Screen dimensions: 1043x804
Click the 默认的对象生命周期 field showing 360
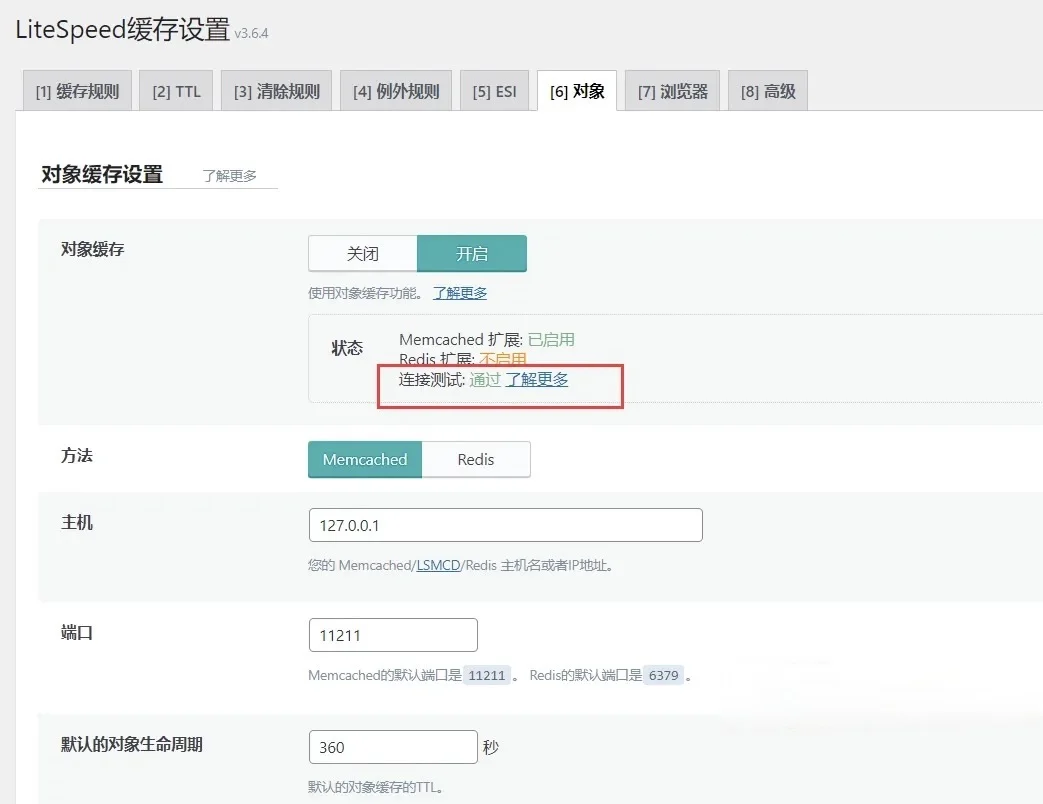(x=393, y=747)
